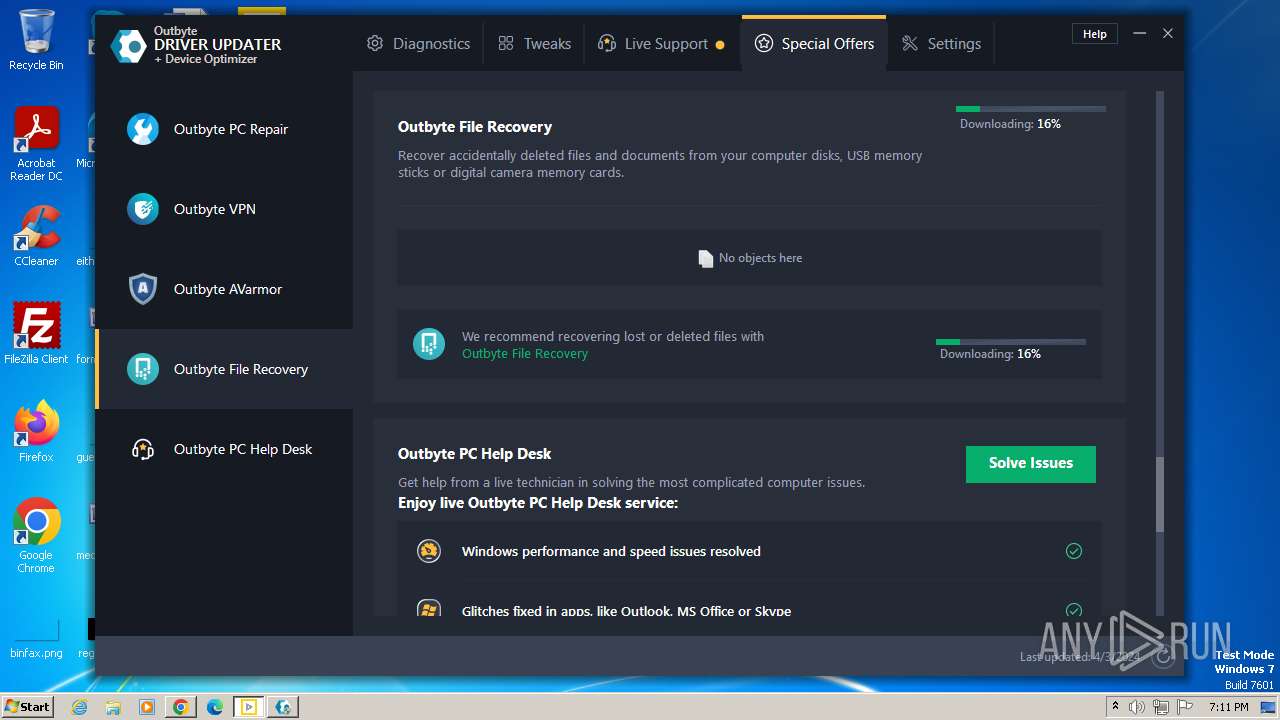
Task: Click 'Windows performance and speed issues resolved' text
Action: click(611, 551)
